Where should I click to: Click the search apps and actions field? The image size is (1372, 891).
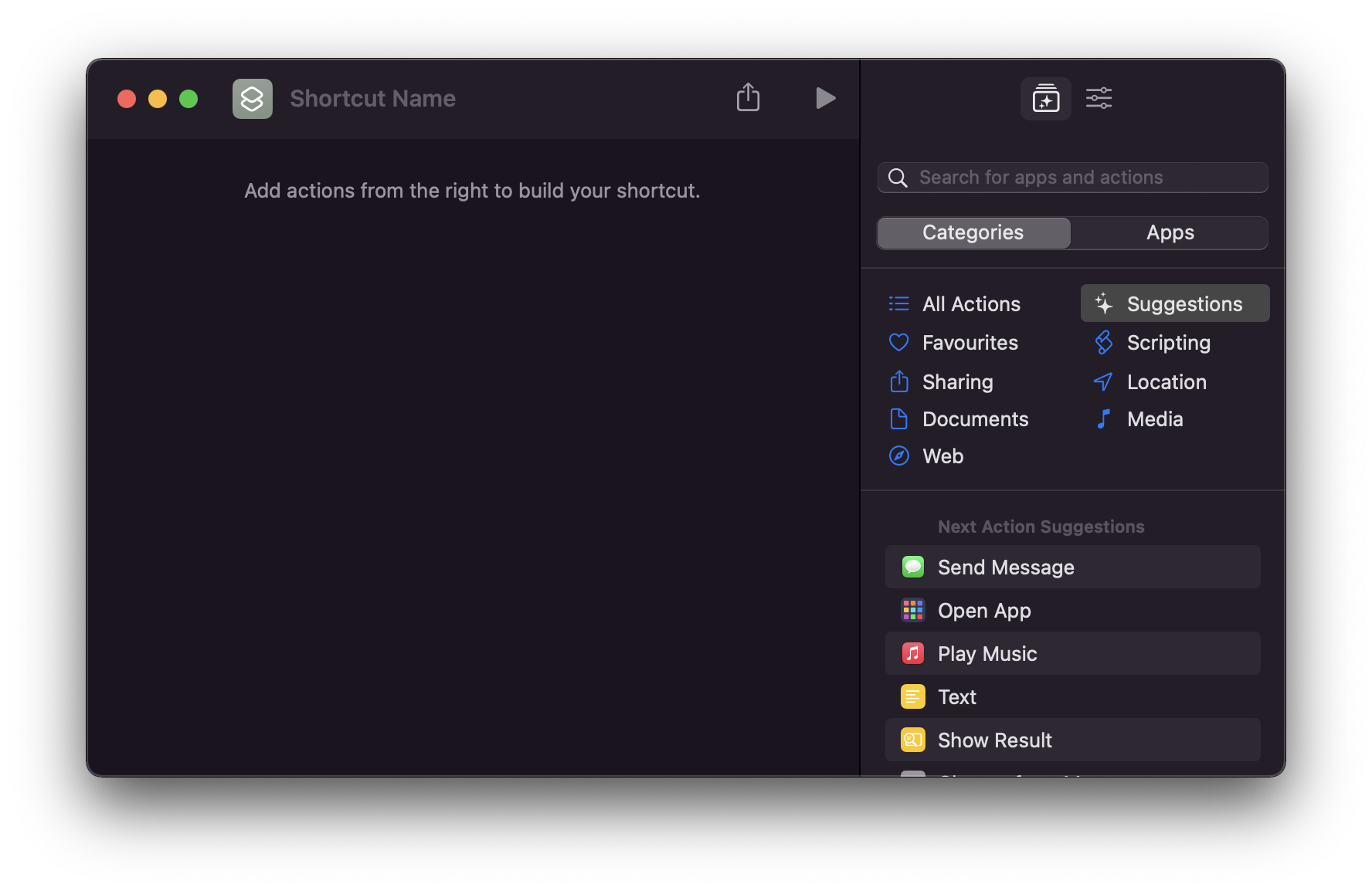pos(1082,178)
